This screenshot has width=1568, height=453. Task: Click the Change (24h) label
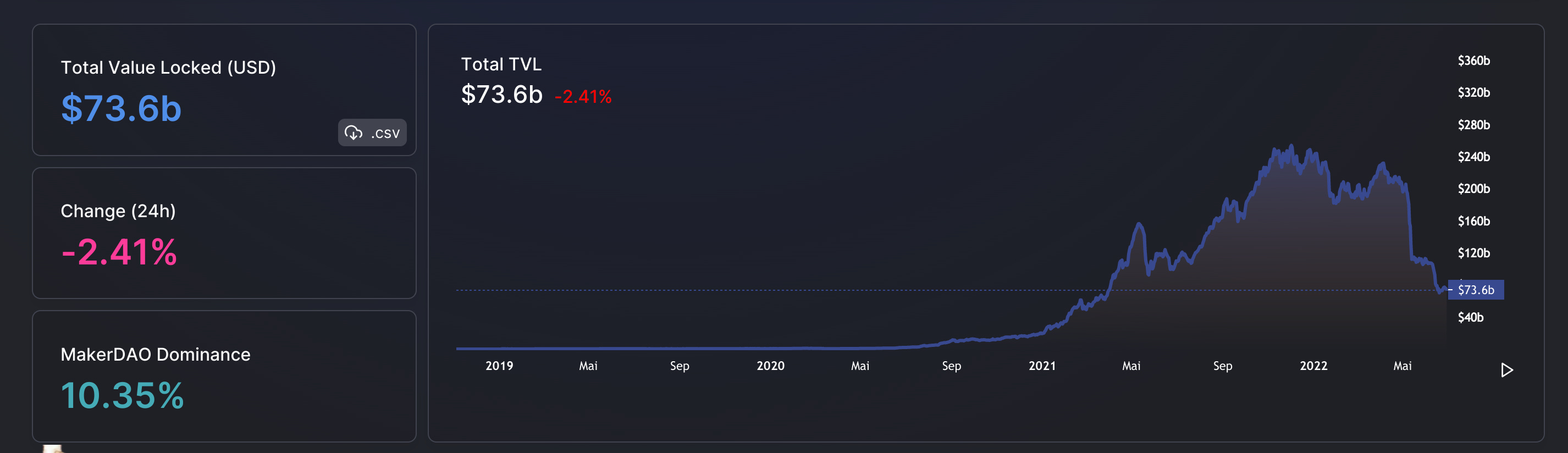pyautogui.click(x=118, y=211)
